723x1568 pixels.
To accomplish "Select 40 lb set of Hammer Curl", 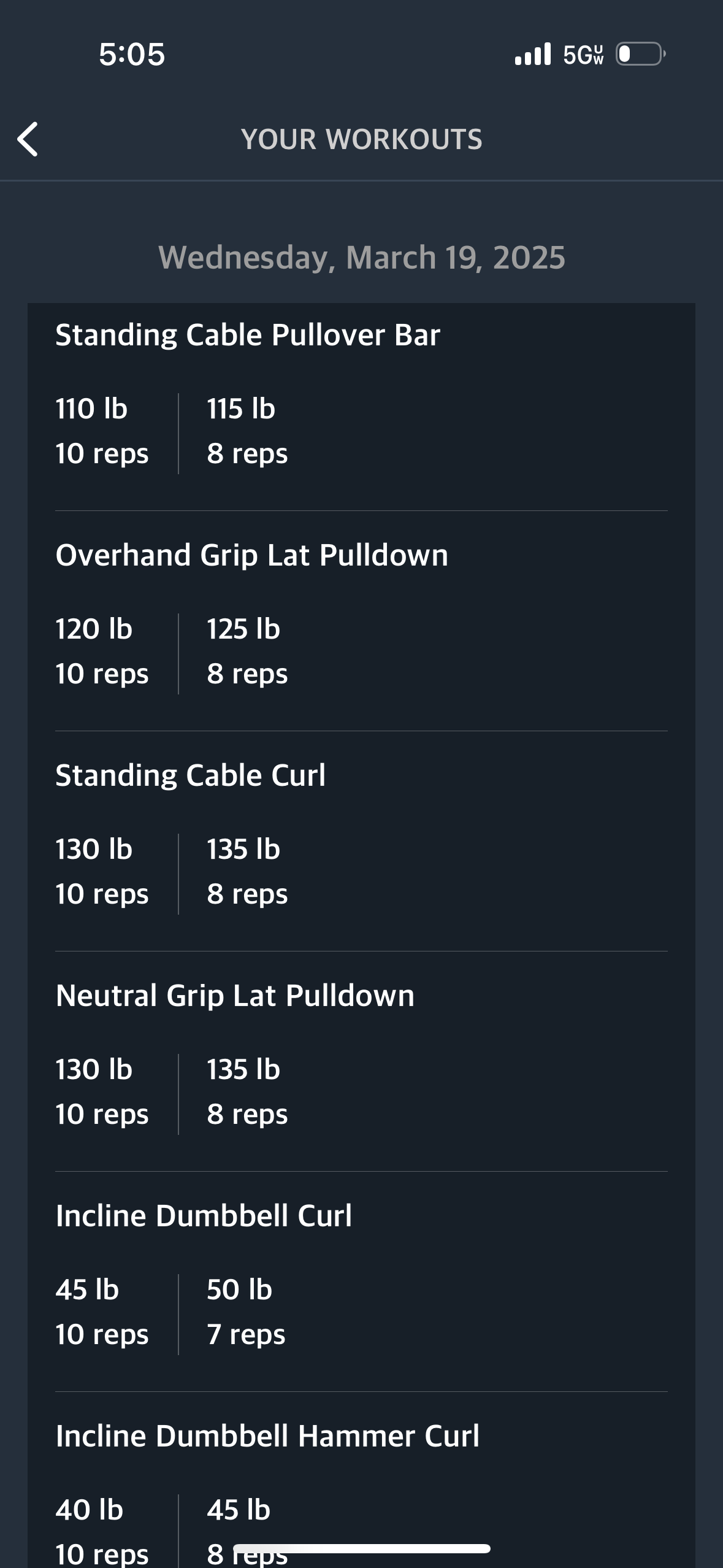I will (x=102, y=1531).
